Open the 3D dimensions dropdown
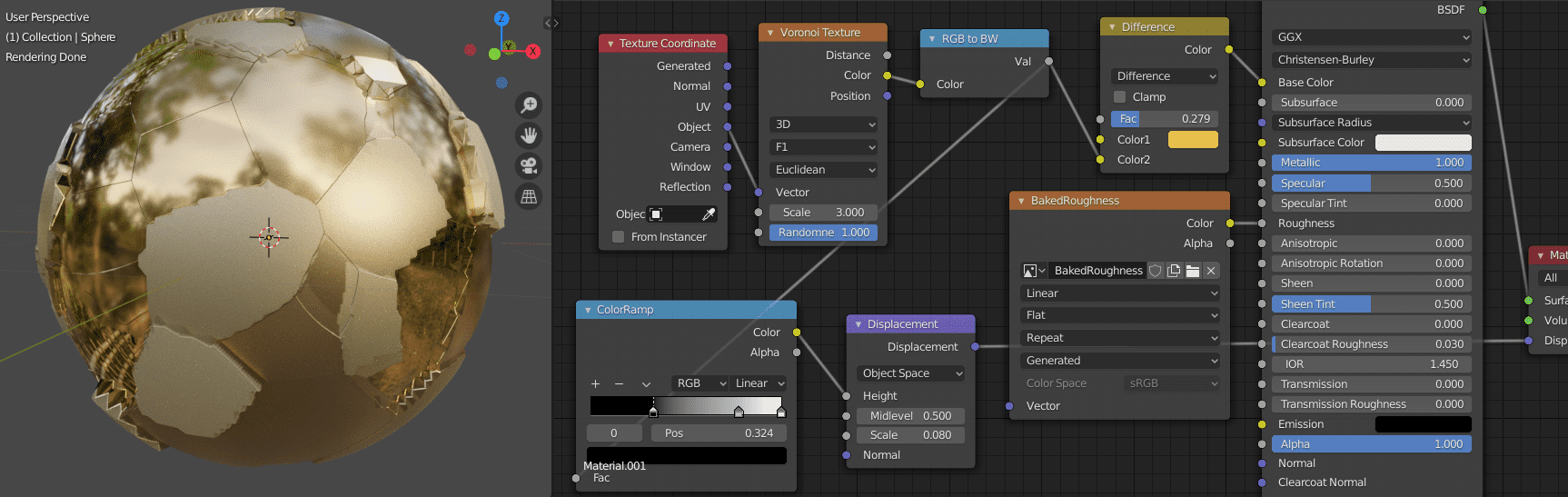 [823, 124]
